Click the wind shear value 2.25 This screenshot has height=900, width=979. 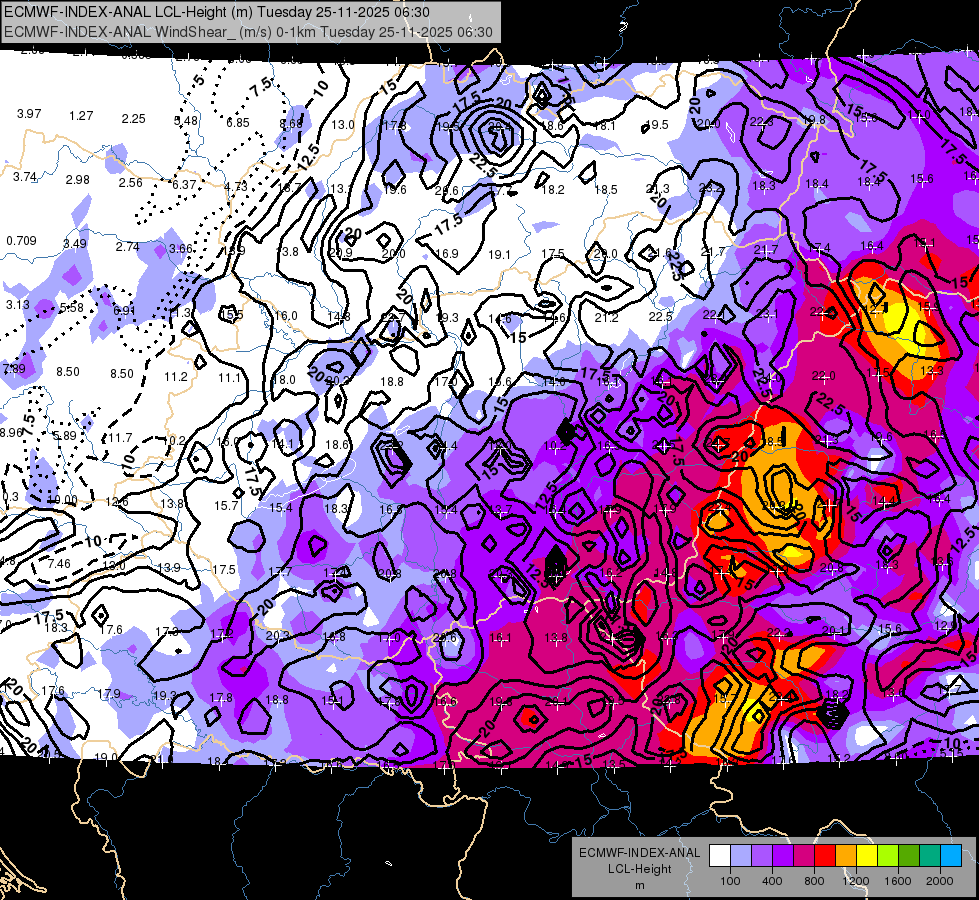click(x=134, y=119)
